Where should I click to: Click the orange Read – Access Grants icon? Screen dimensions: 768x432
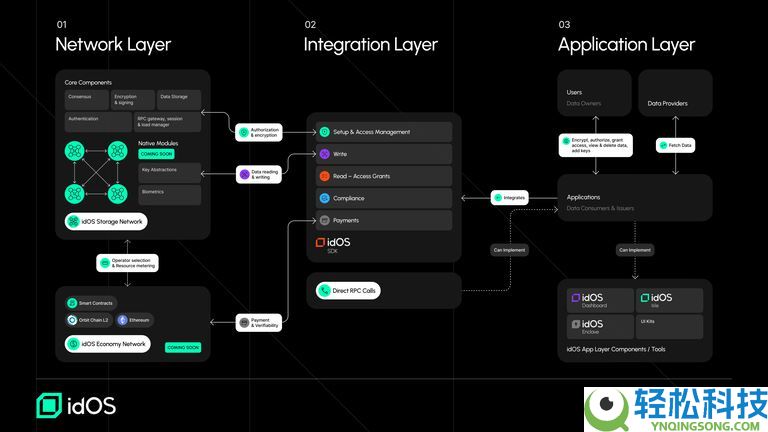pos(324,176)
